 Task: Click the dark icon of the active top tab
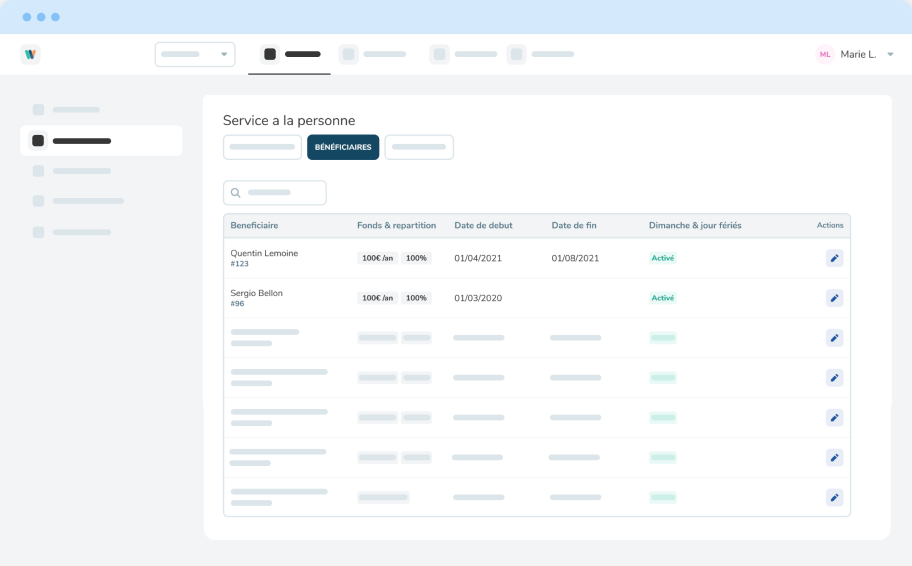coord(269,54)
